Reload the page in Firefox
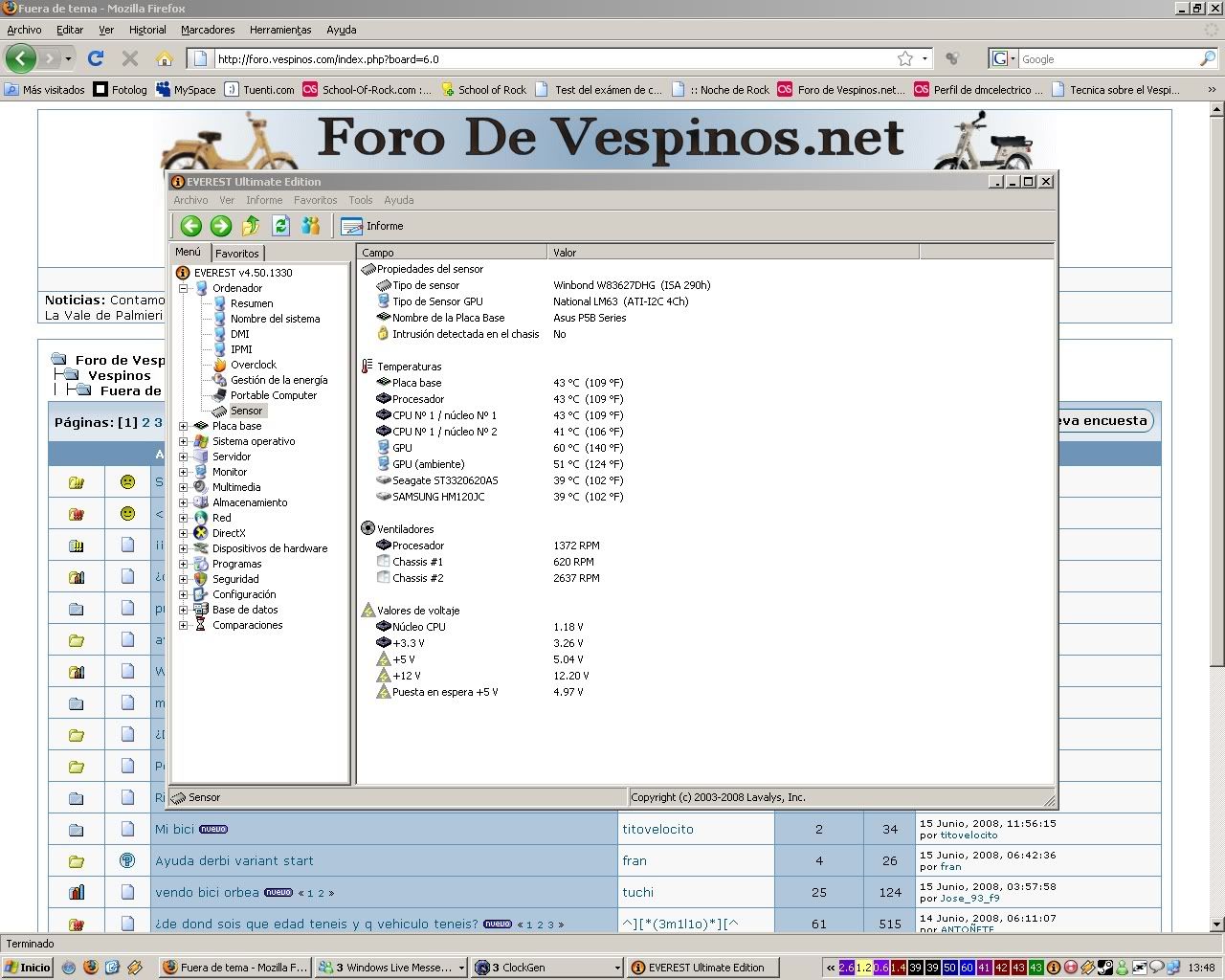1225x980 pixels. pos(96,58)
